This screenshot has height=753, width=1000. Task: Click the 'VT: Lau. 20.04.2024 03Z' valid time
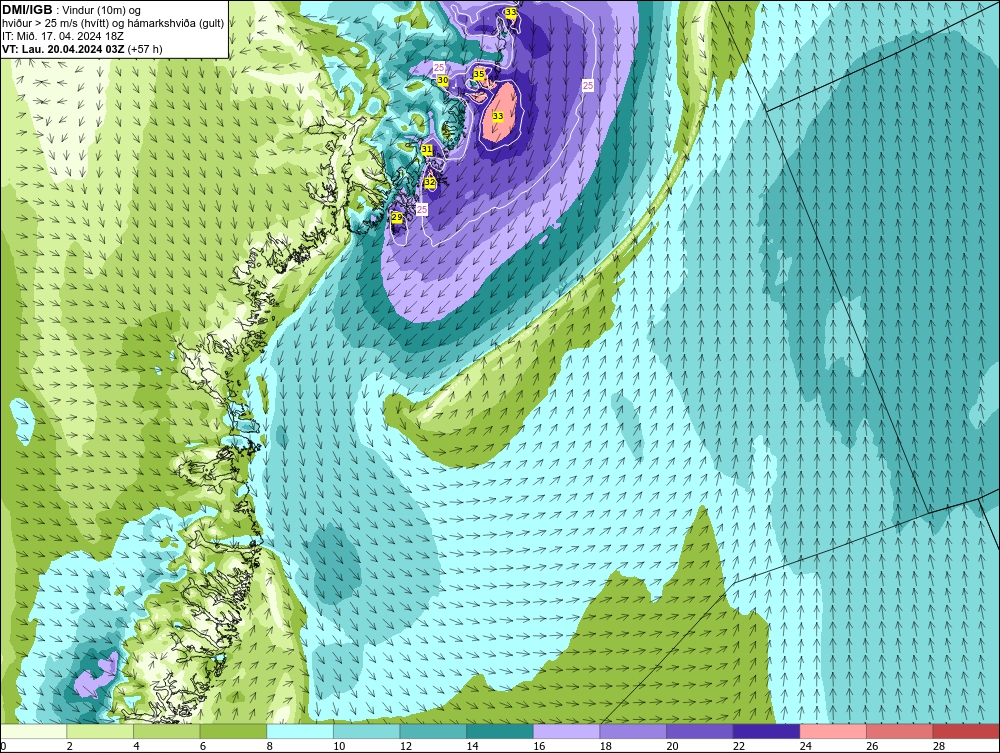click(63, 49)
